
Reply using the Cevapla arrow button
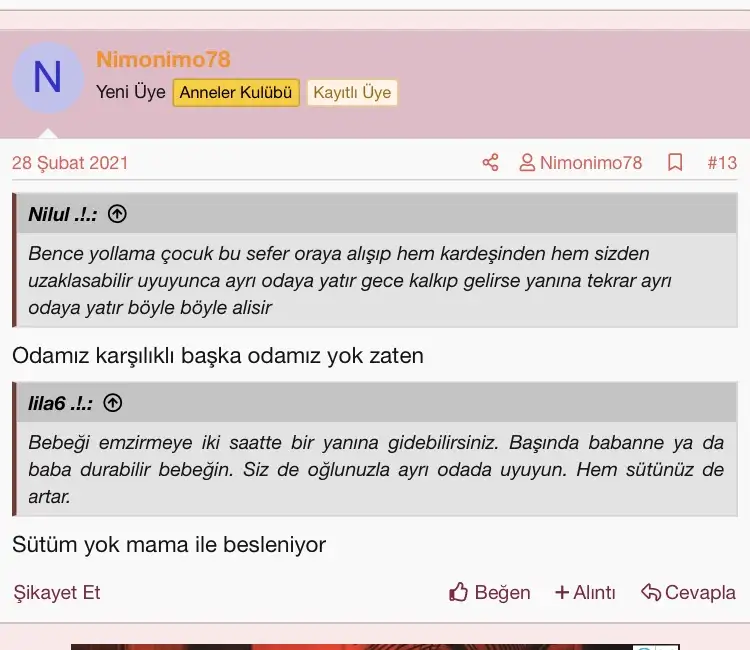click(x=688, y=593)
